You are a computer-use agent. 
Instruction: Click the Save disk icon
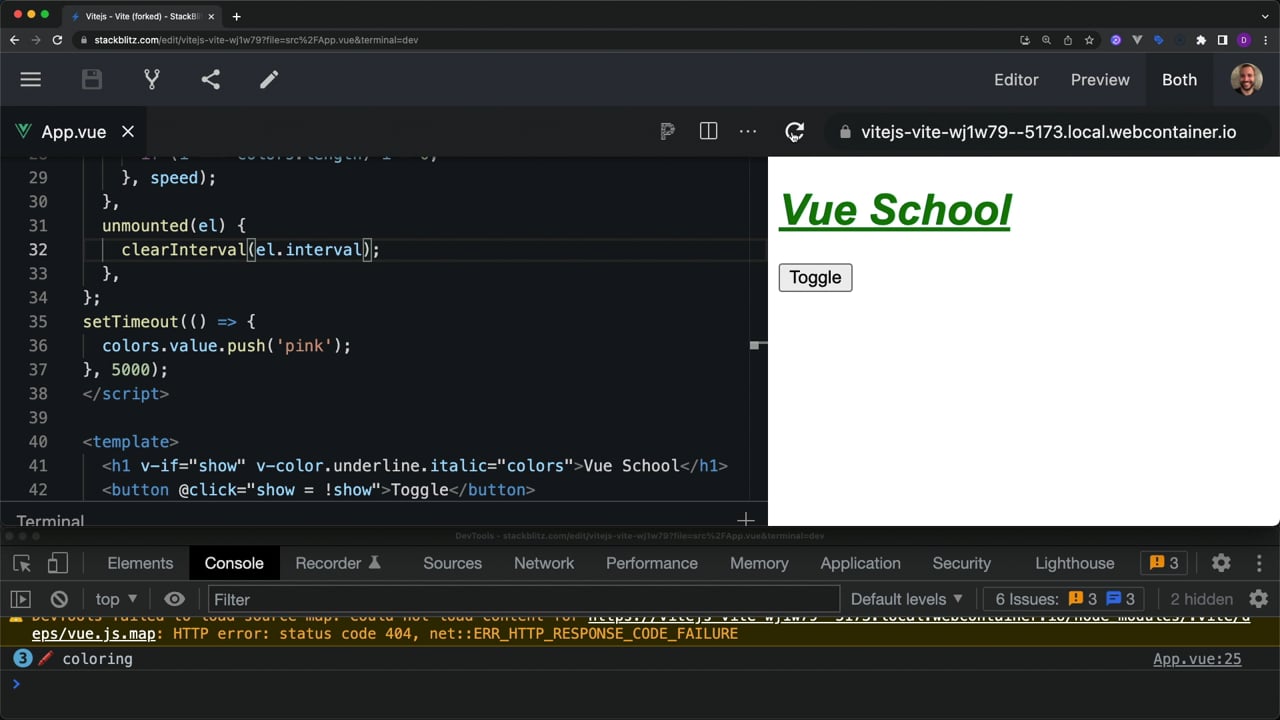92,80
